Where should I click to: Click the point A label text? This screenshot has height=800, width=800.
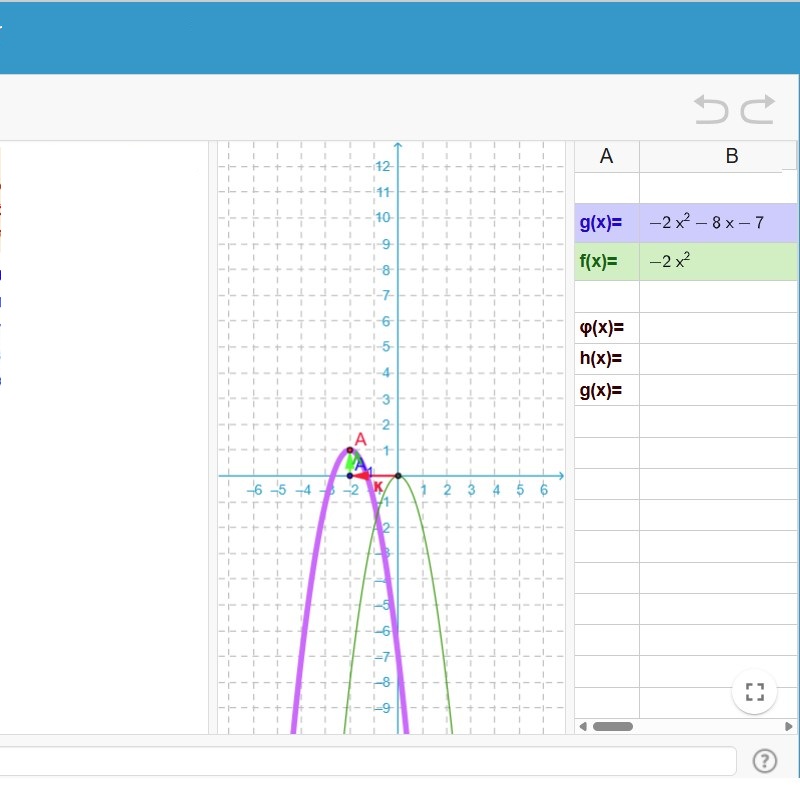point(361,439)
